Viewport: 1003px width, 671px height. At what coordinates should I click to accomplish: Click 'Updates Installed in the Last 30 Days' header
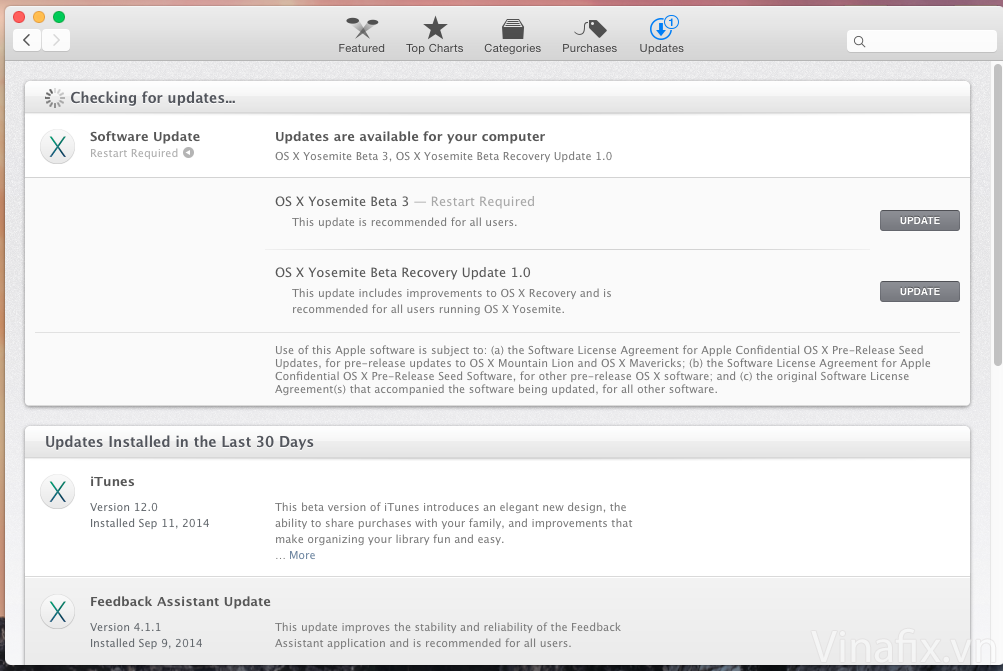(x=179, y=442)
